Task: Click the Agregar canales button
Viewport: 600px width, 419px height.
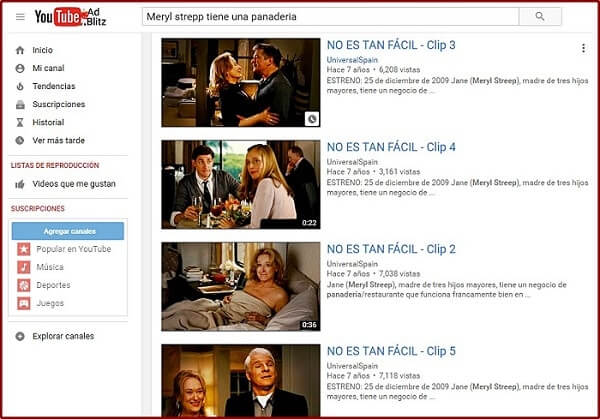Action: 68,231
